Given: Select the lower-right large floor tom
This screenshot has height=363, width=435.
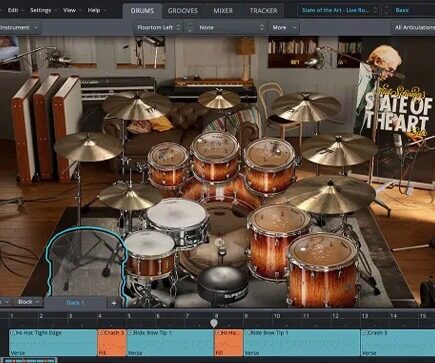Looking at the screenshot, I should pyautogui.click(x=322, y=269).
